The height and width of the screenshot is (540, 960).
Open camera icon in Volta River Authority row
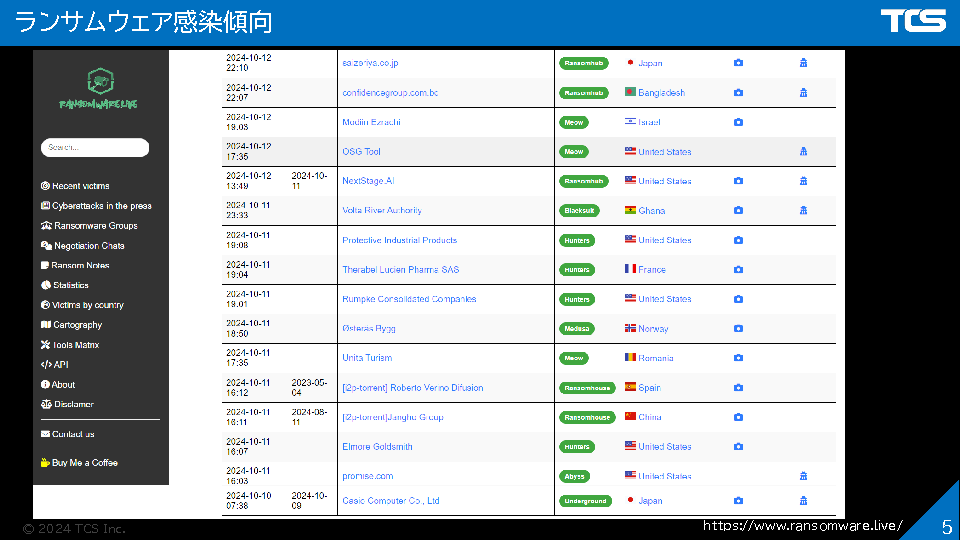pos(738,211)
